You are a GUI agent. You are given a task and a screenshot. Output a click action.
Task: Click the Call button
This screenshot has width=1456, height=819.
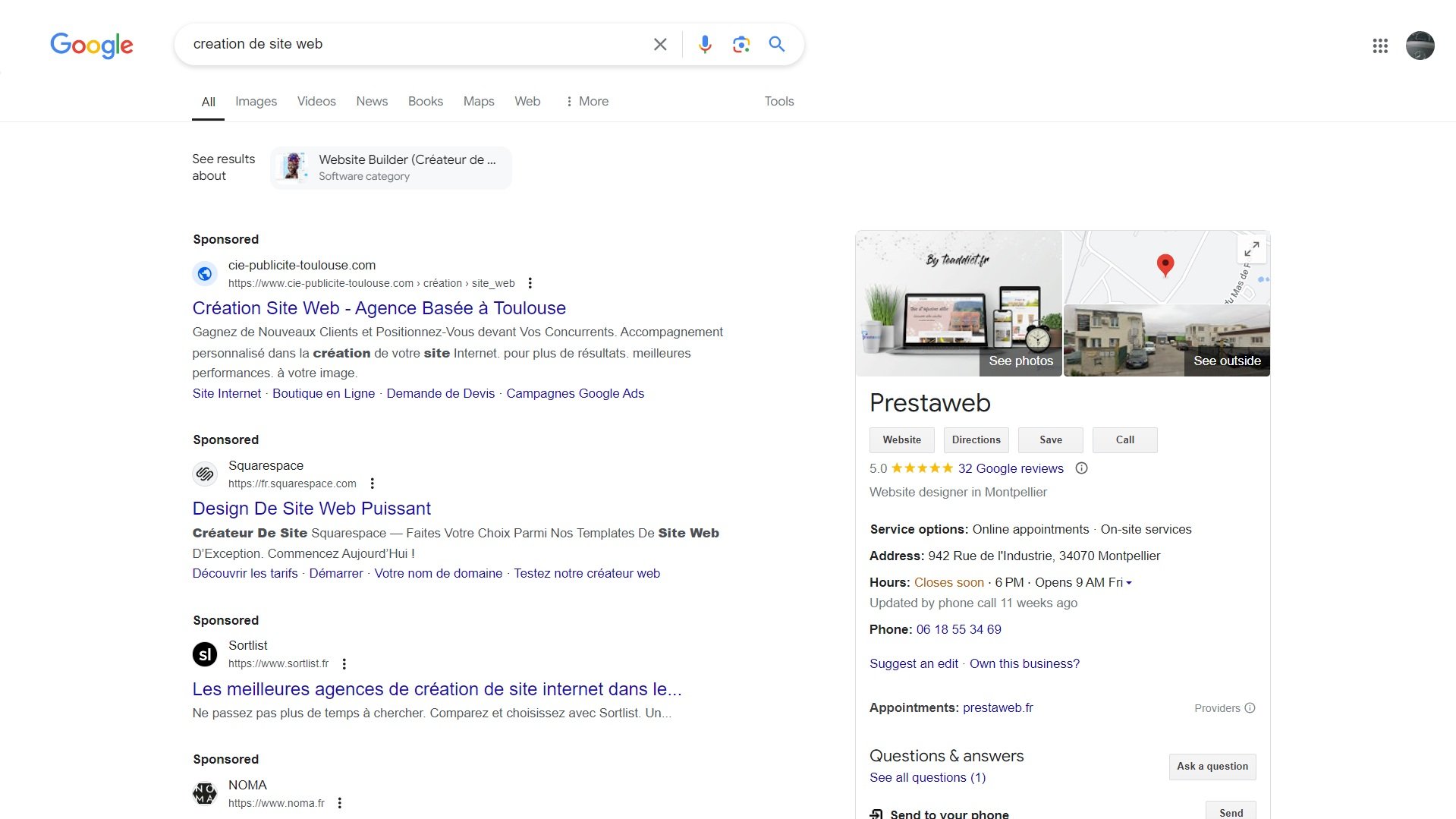click(x=1125, y=440)
